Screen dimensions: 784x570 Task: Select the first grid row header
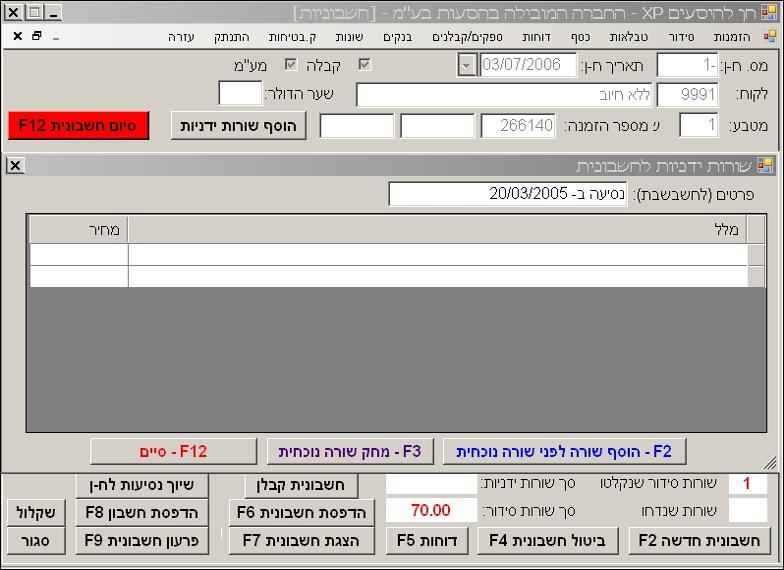coord(756,254)
